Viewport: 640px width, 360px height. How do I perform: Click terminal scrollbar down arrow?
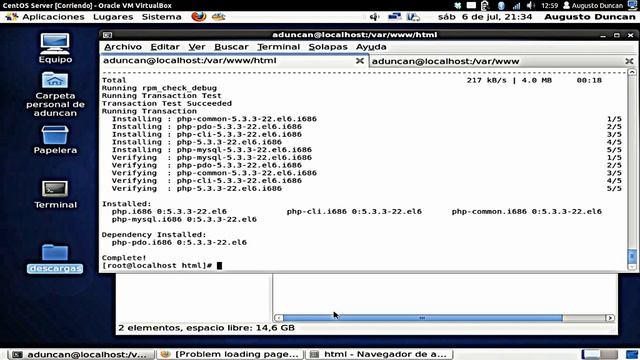[x=631, y=267]
